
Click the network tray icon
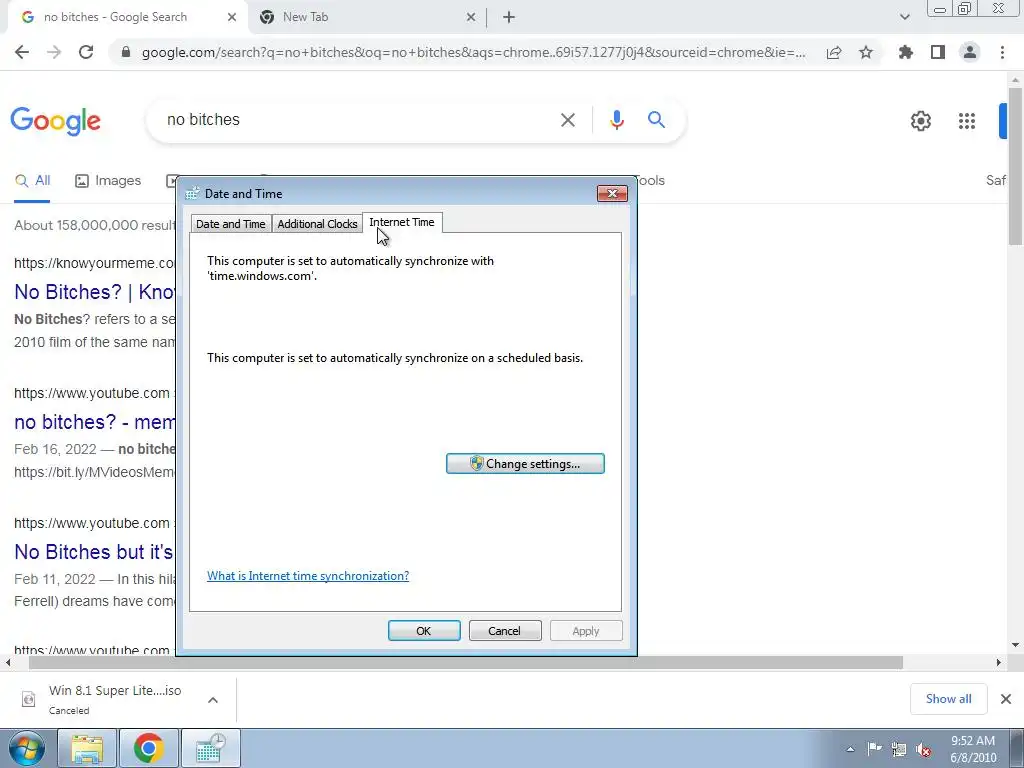coord(899,749)
